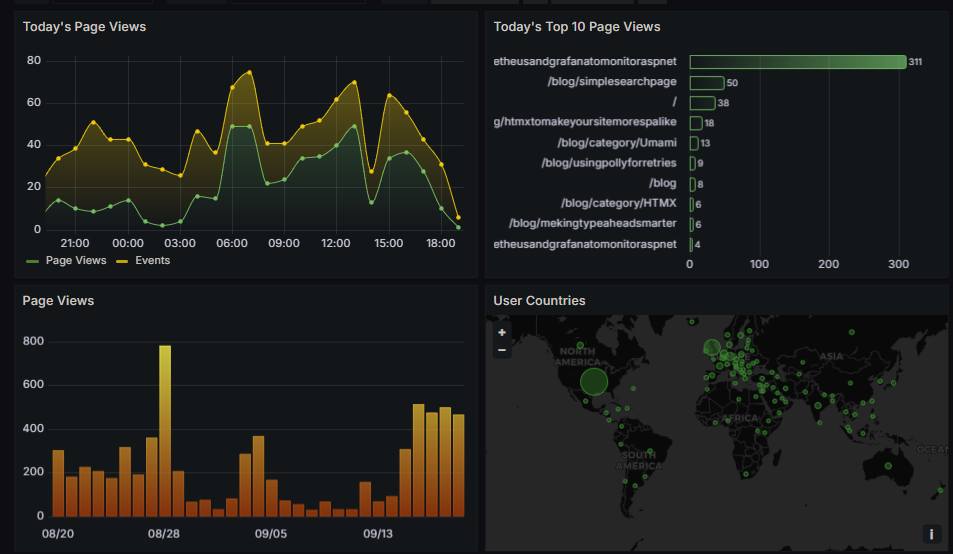This screenshot has height=554, width=953.
Task: Click the 800 label on Page Views y-axis
Action: (x=33, y=341)
